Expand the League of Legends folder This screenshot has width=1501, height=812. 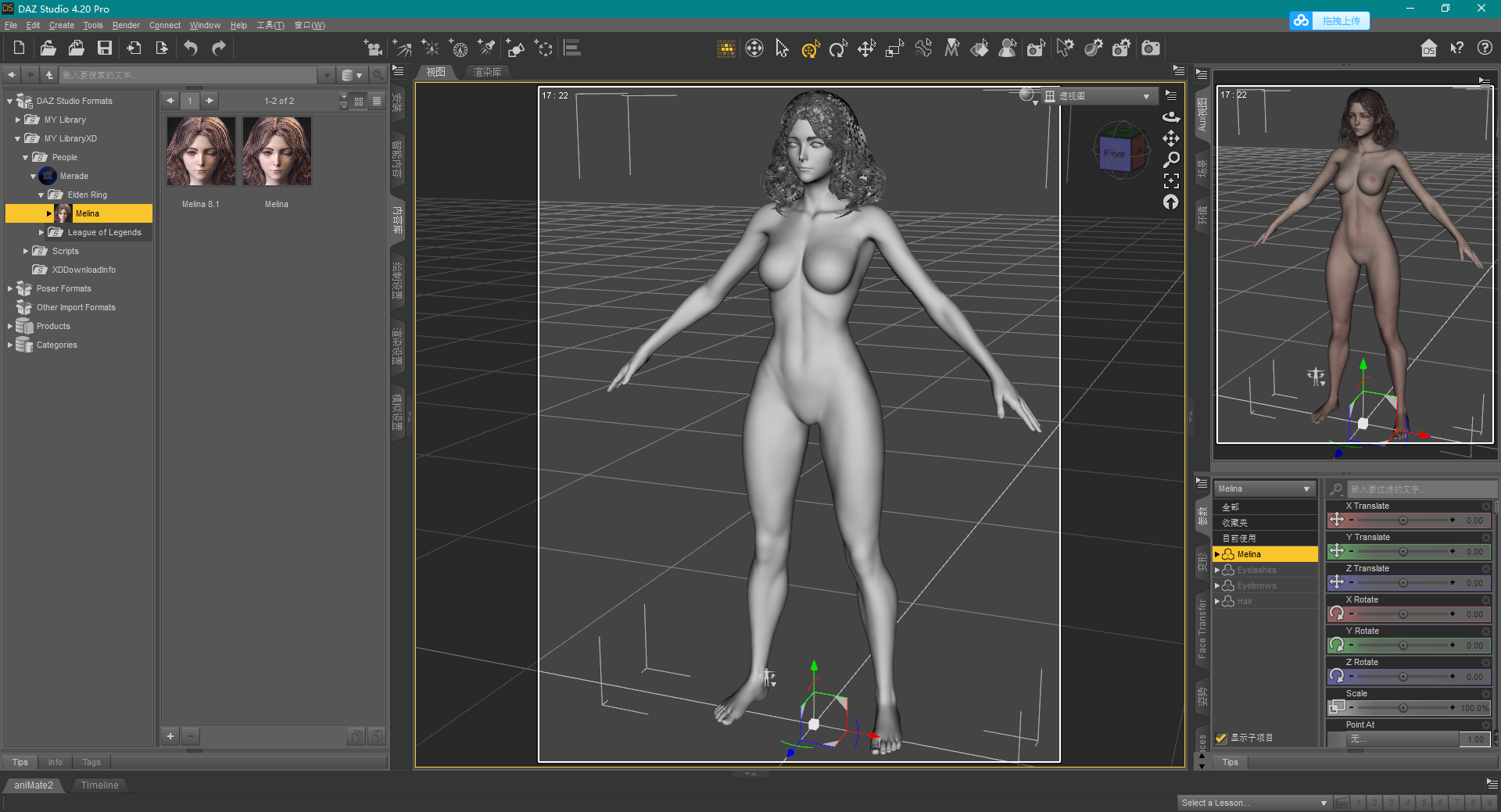coord(41,232)
